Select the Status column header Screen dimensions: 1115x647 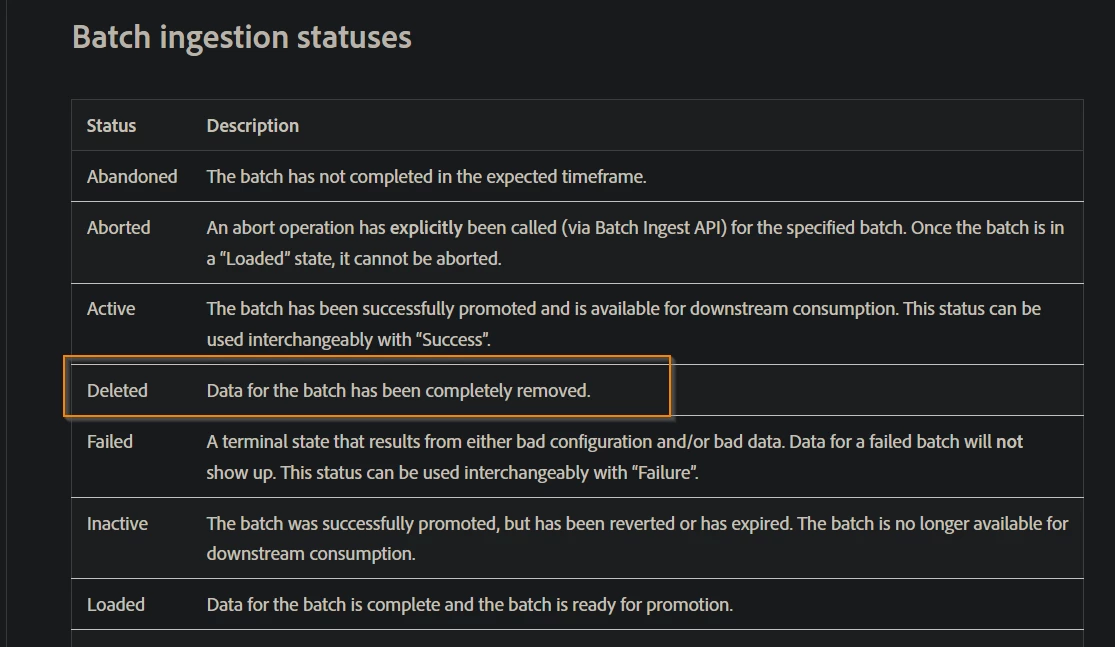[x=111, y=126]
